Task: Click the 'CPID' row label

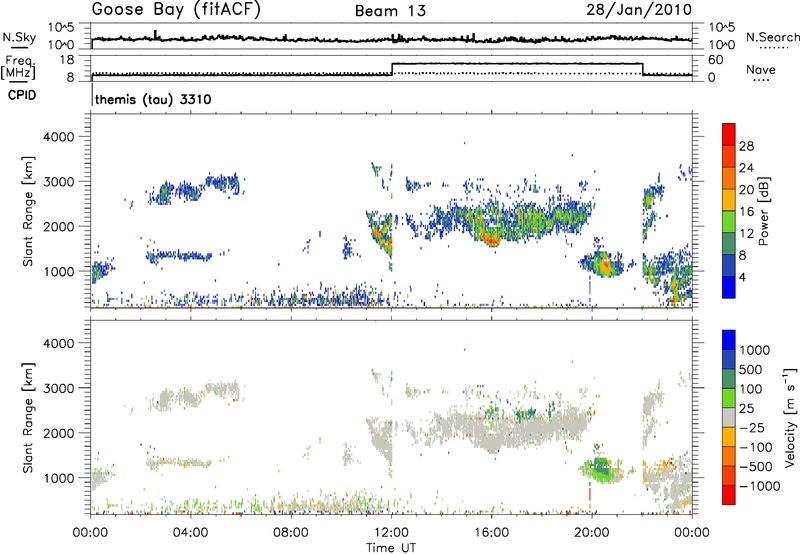Action: (x=22, y=95)
